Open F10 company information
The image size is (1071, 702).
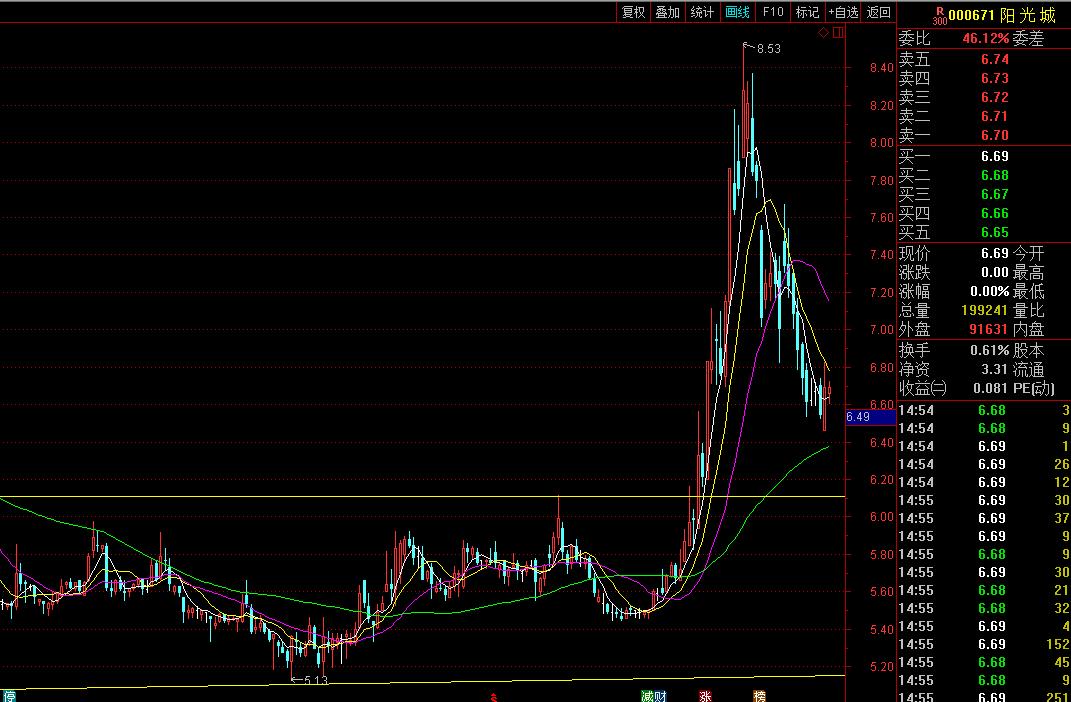772,12
